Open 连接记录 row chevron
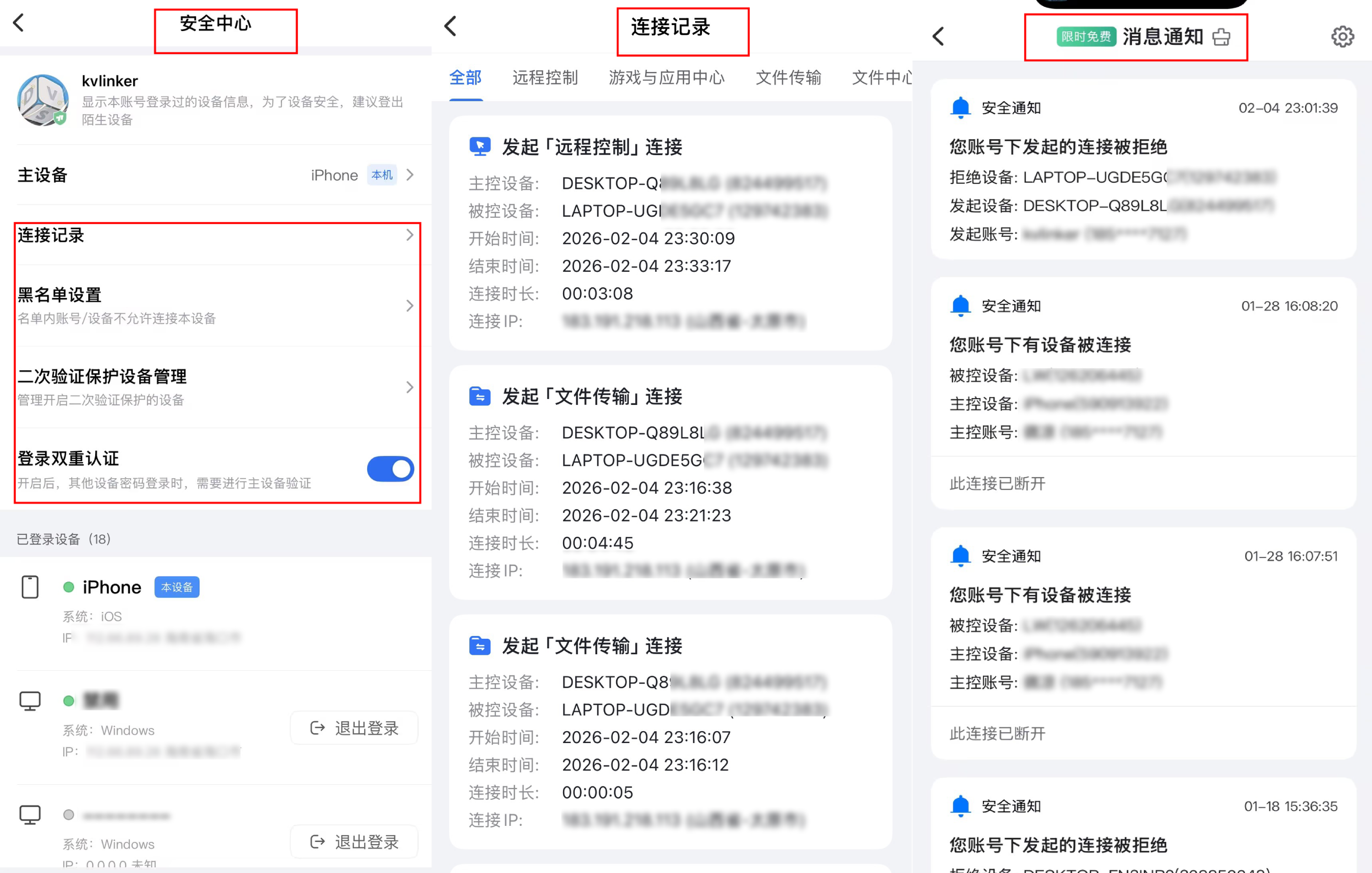Screen dimensions: 1372x873 410,235
